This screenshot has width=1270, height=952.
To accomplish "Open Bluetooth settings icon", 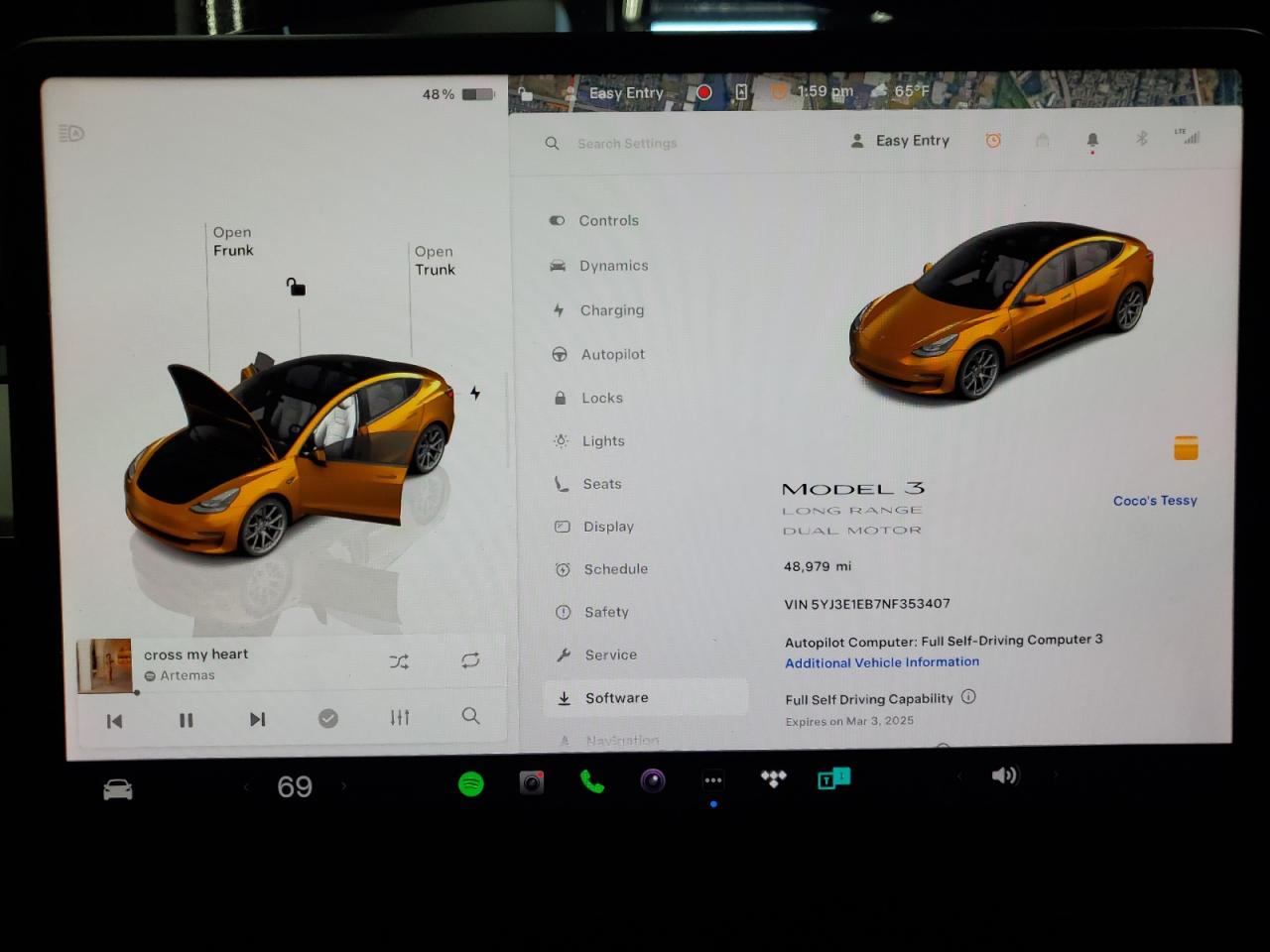I will point(1142,139).
